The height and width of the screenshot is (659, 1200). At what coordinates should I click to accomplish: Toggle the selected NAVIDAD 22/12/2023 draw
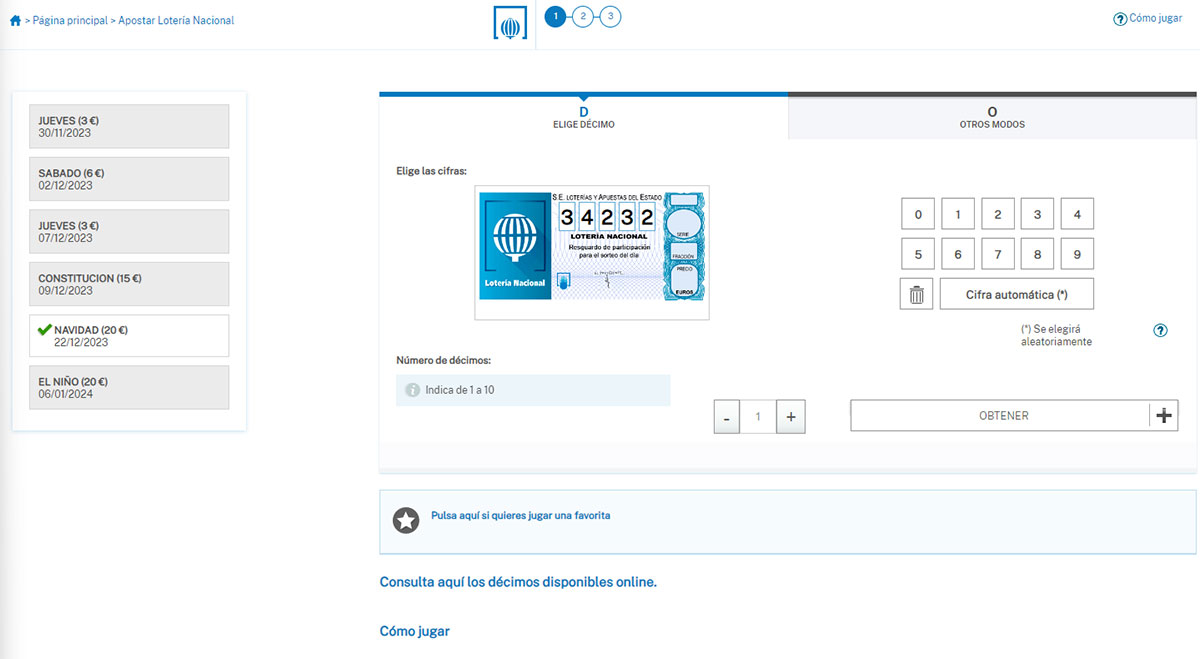(128, 335)
